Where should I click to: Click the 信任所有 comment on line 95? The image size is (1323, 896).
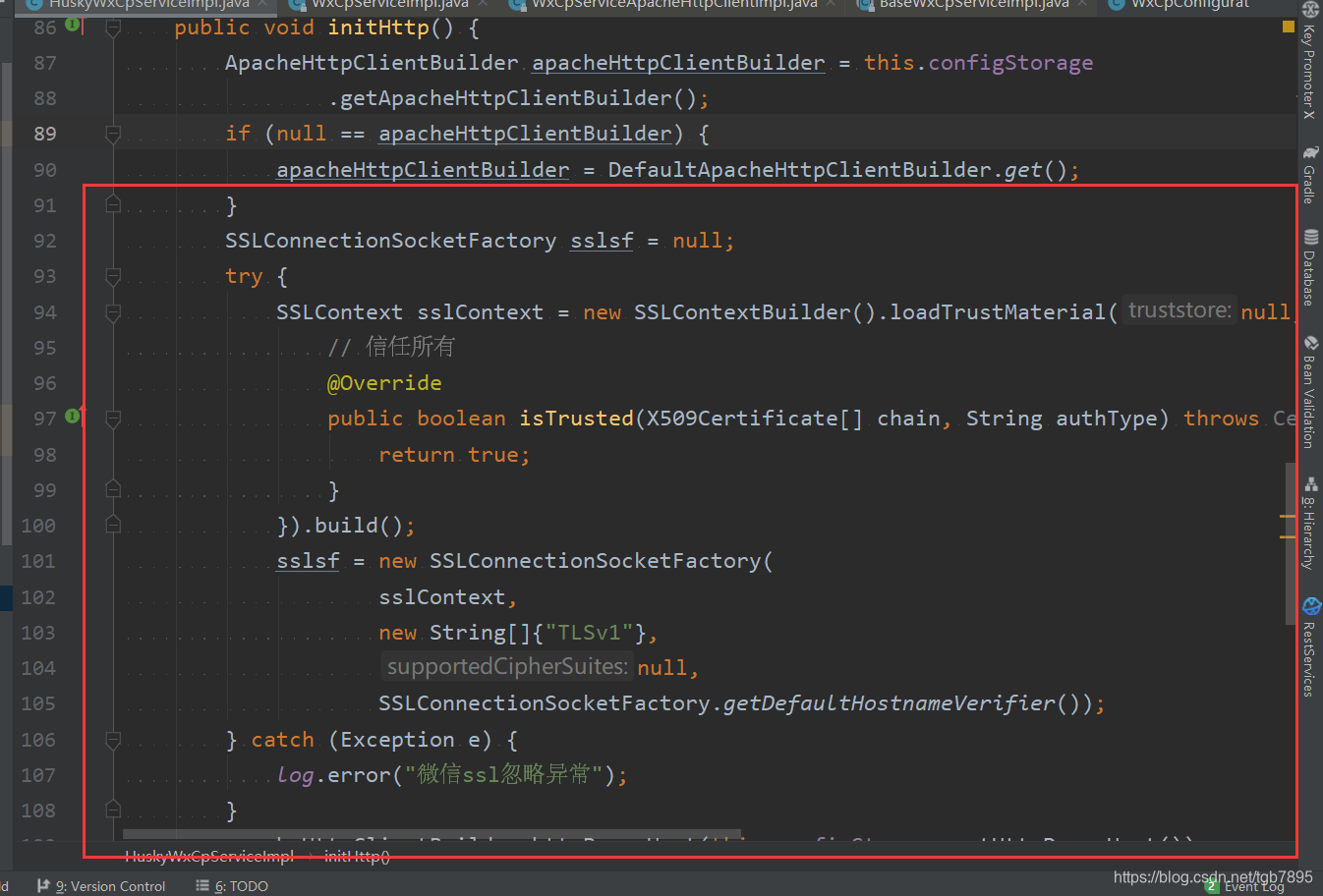pyautogui.click(x=391, y=347)
